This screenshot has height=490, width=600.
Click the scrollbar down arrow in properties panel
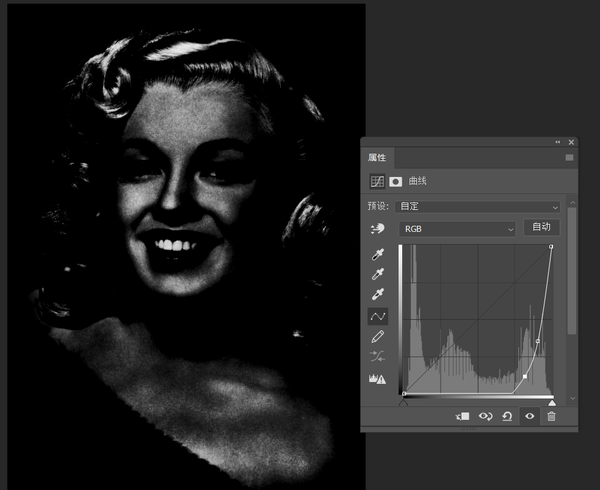[572, 398]
